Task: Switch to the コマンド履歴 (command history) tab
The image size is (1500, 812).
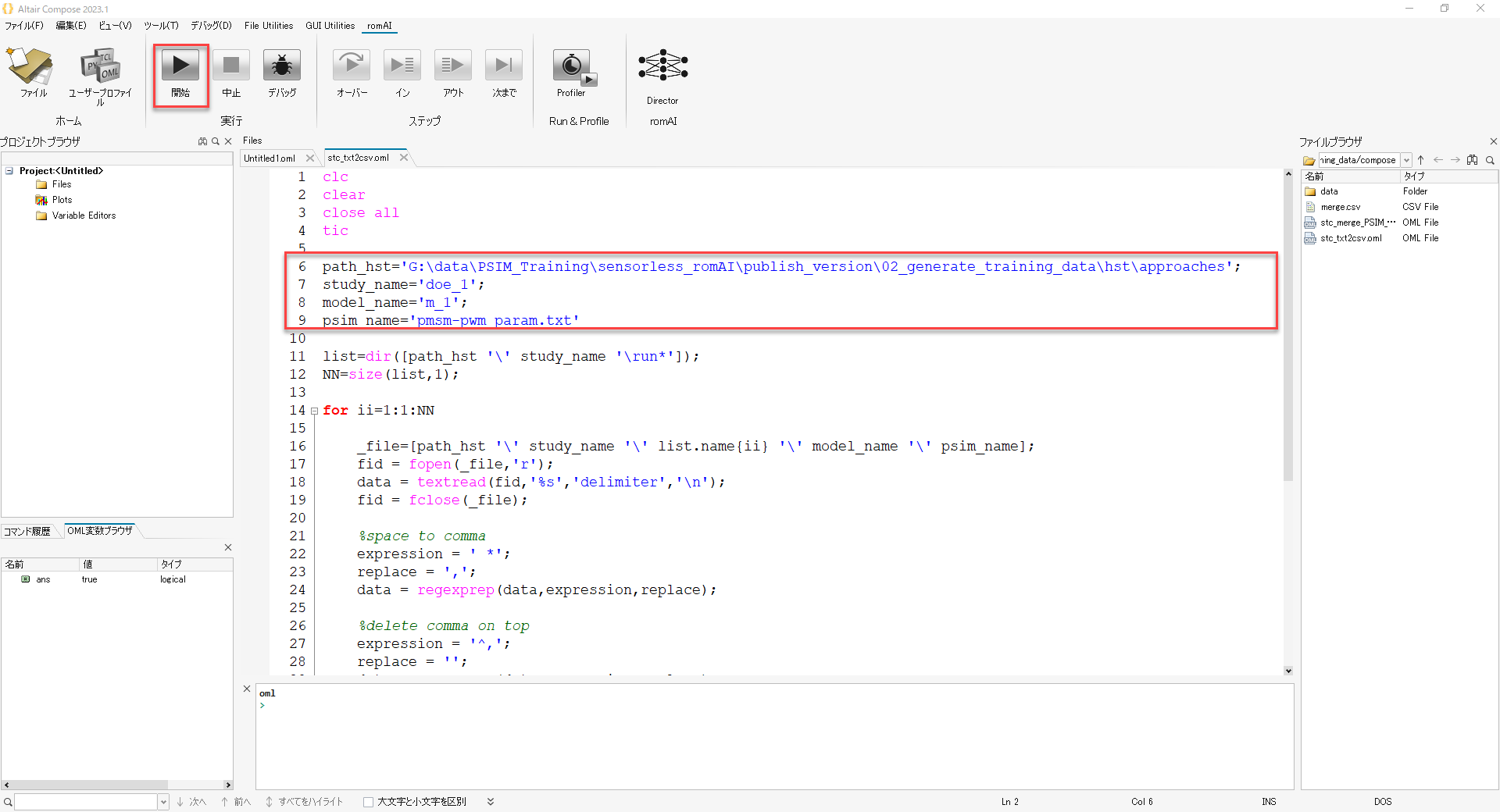Action: pos(27,531)
